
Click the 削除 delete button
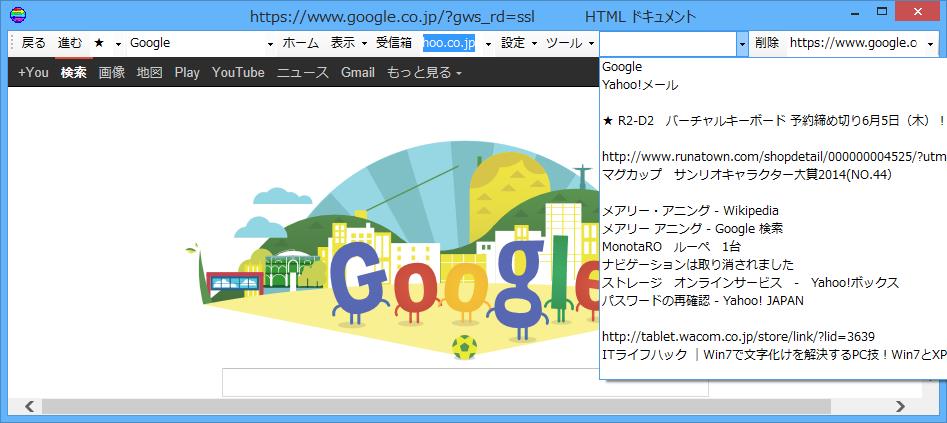click(767, 44)
